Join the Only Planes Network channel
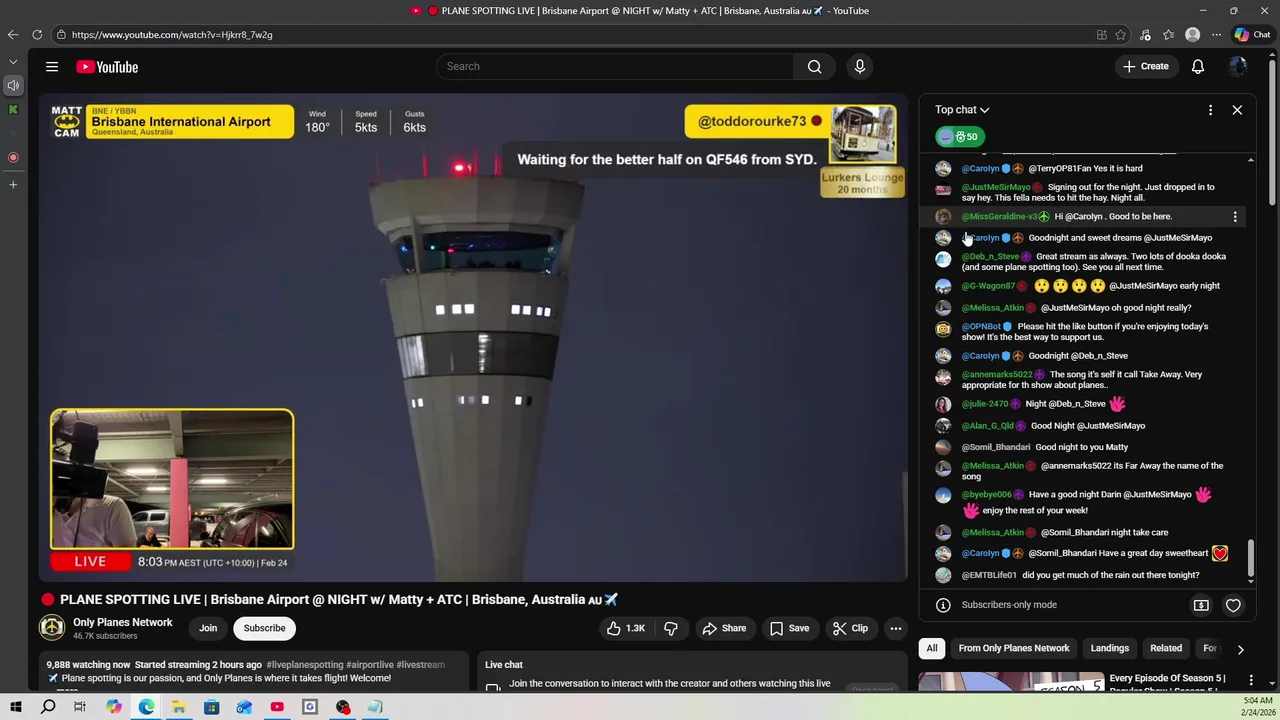 click(208, 628)
